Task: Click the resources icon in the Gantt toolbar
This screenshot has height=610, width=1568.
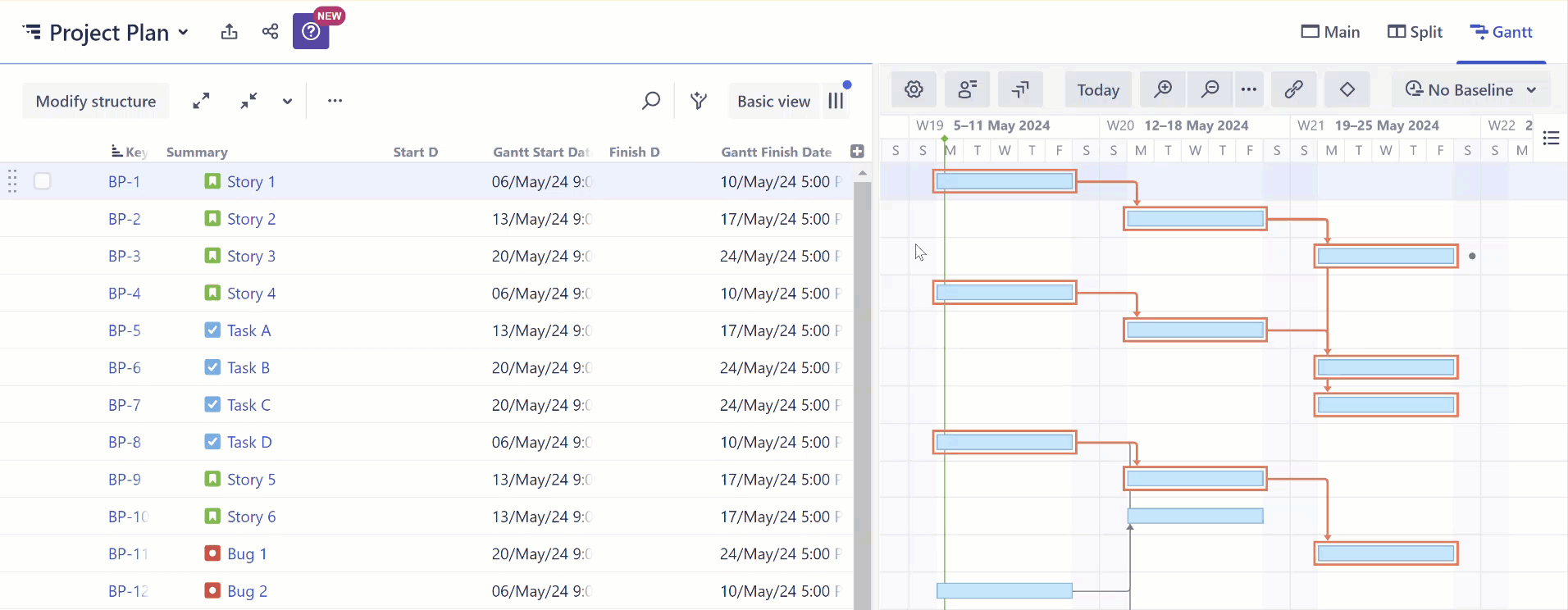Action: (x=967, y=89)
